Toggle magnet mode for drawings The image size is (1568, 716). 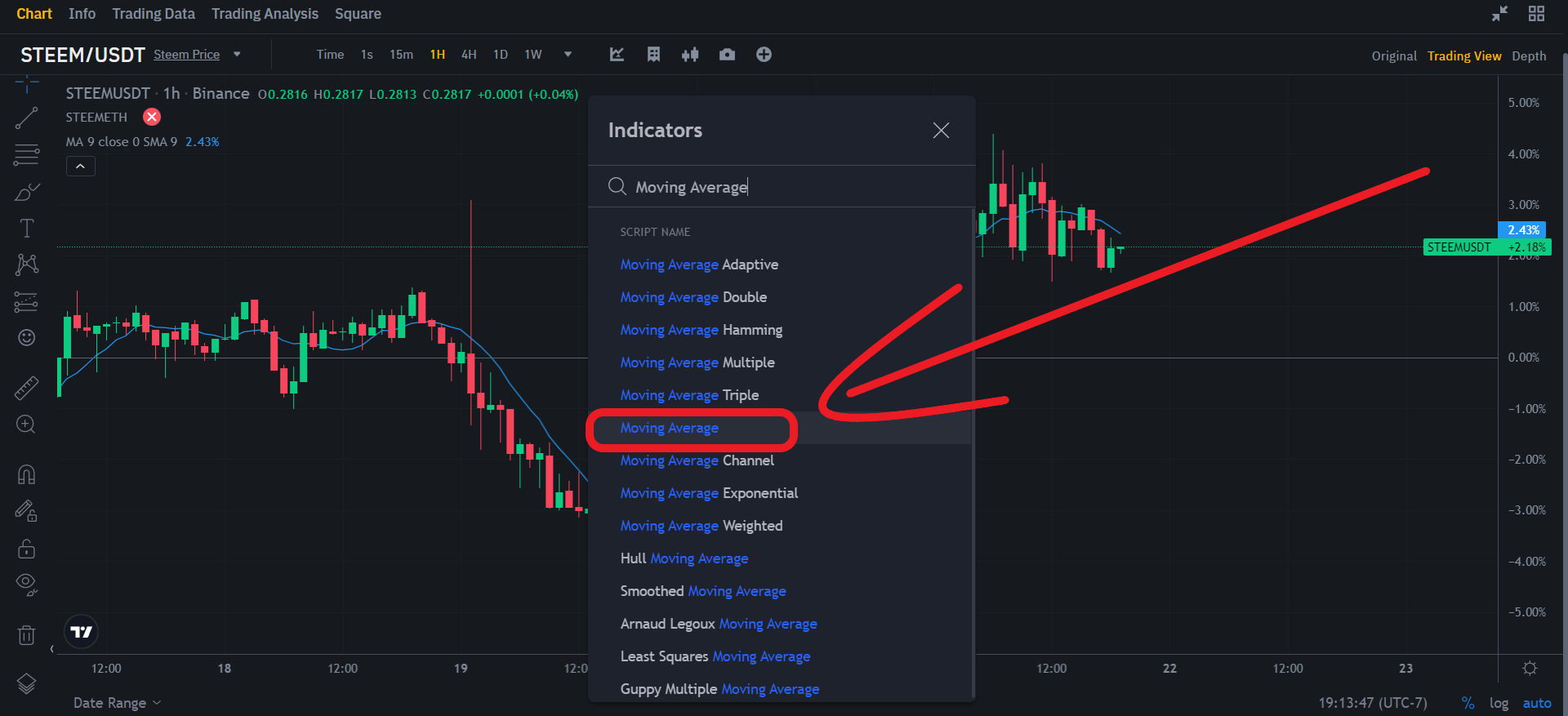[x=26, y=474]
